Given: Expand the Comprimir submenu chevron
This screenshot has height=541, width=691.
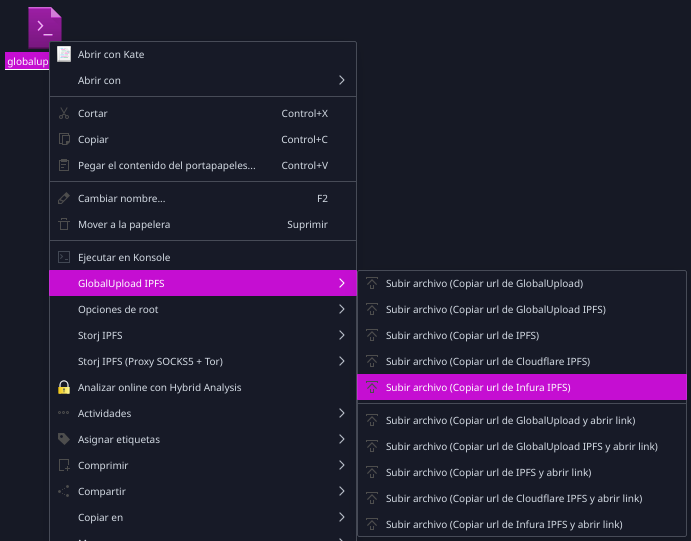Looking at the screenshot, I should (342, 465).
